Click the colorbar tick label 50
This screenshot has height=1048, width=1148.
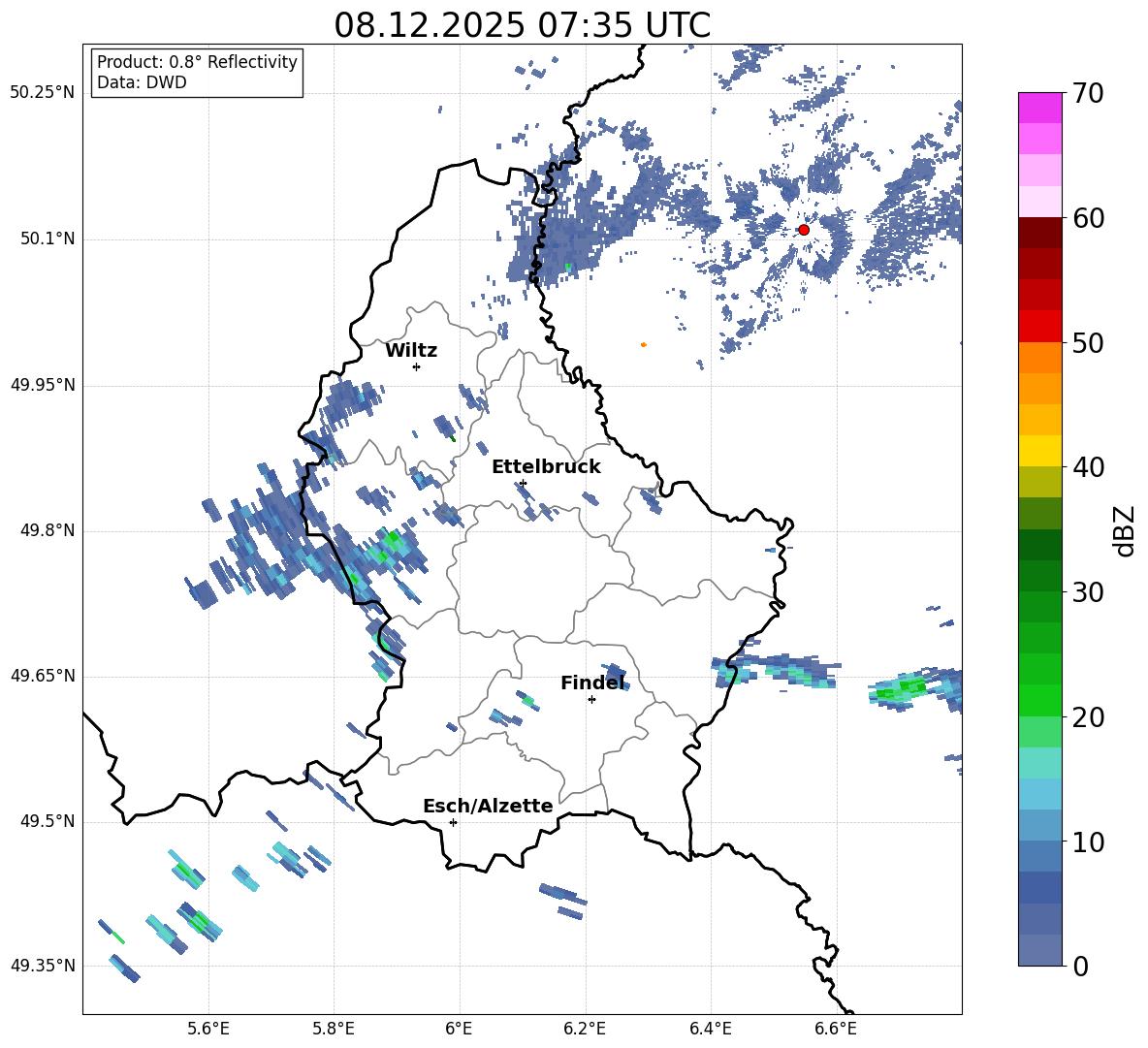point(1088,343)
